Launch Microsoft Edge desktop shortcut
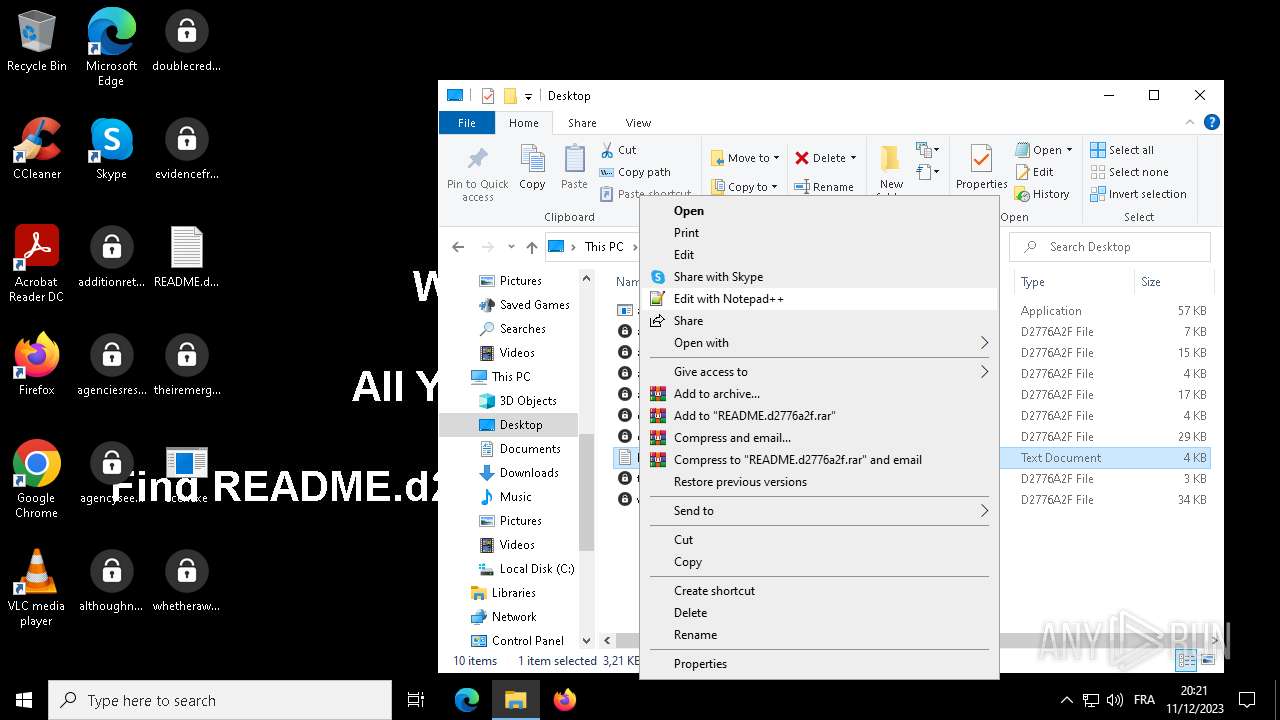The height and width of the screenshot is (720, 1280). pyautogui.click(x=111, y=48)
